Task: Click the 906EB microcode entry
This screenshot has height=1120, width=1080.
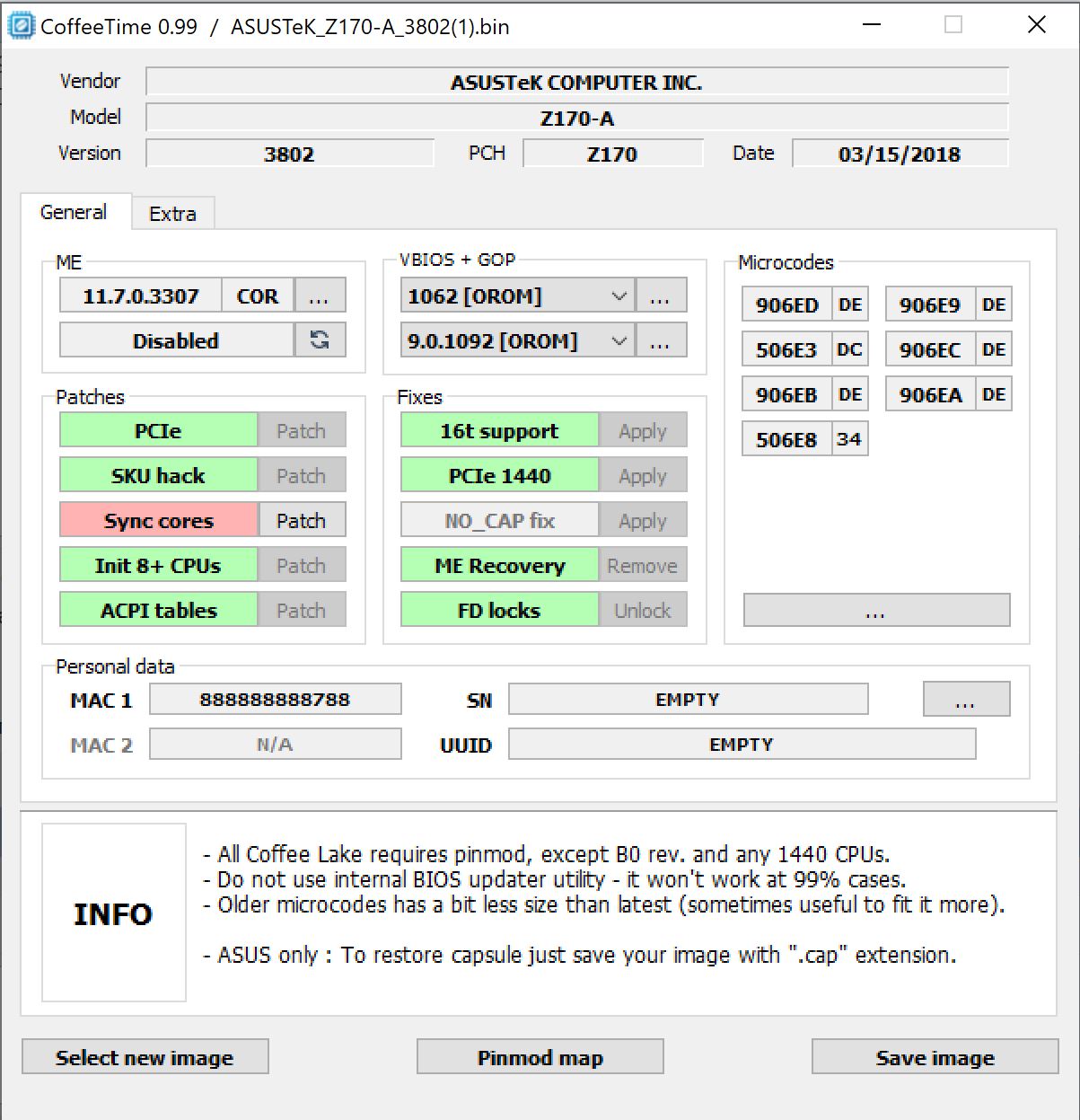Action: pos(787,394)
